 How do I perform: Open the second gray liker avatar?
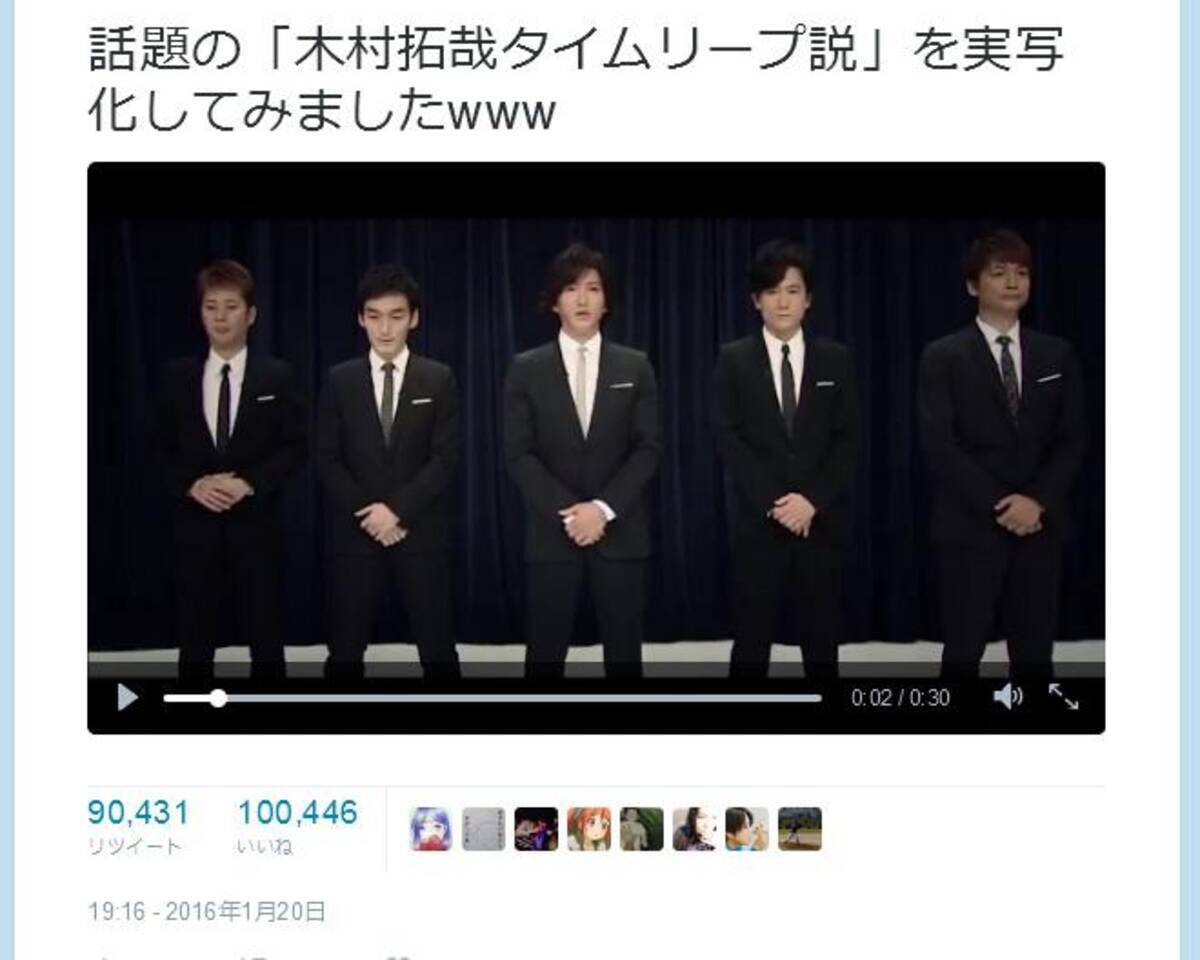484,829
